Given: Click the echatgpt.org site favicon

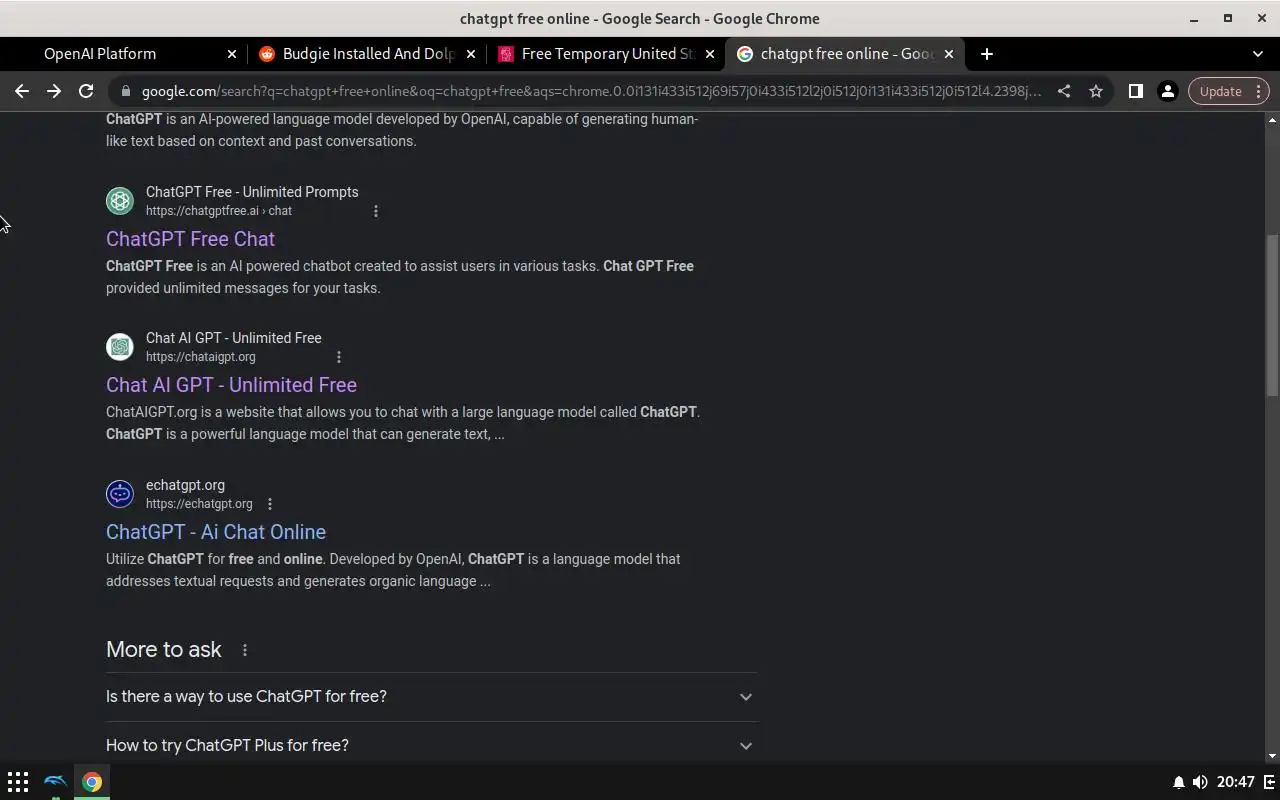Looking at the screenshot, I should (120, 494).
